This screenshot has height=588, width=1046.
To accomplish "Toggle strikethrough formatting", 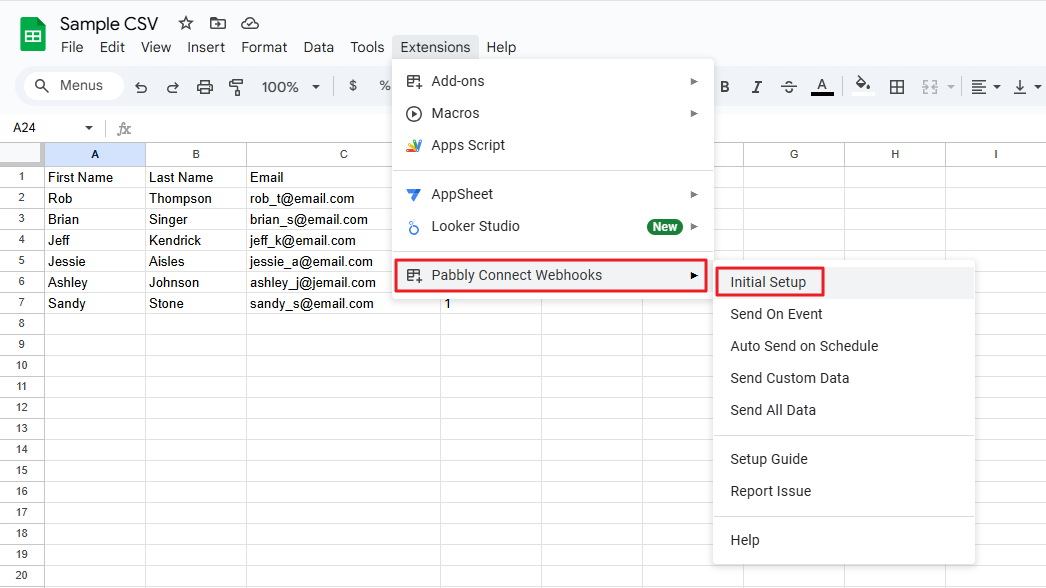I will pyautogui.click(x=789, y=87).
